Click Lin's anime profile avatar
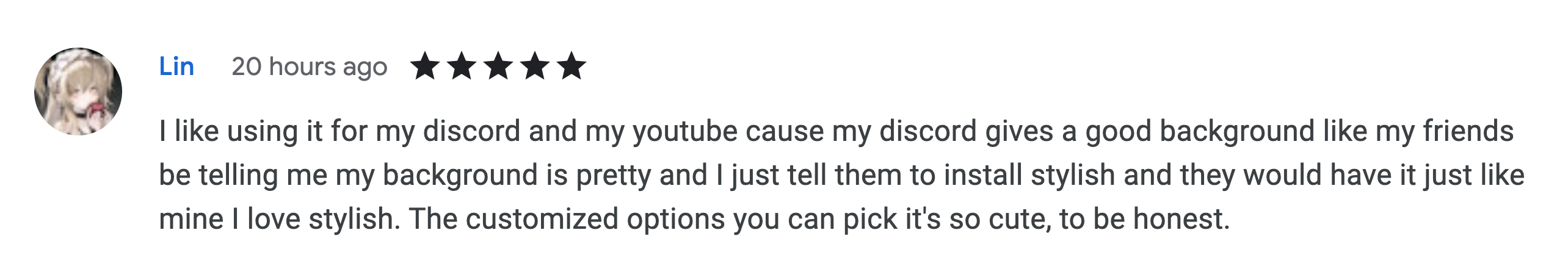 (78, 92)
